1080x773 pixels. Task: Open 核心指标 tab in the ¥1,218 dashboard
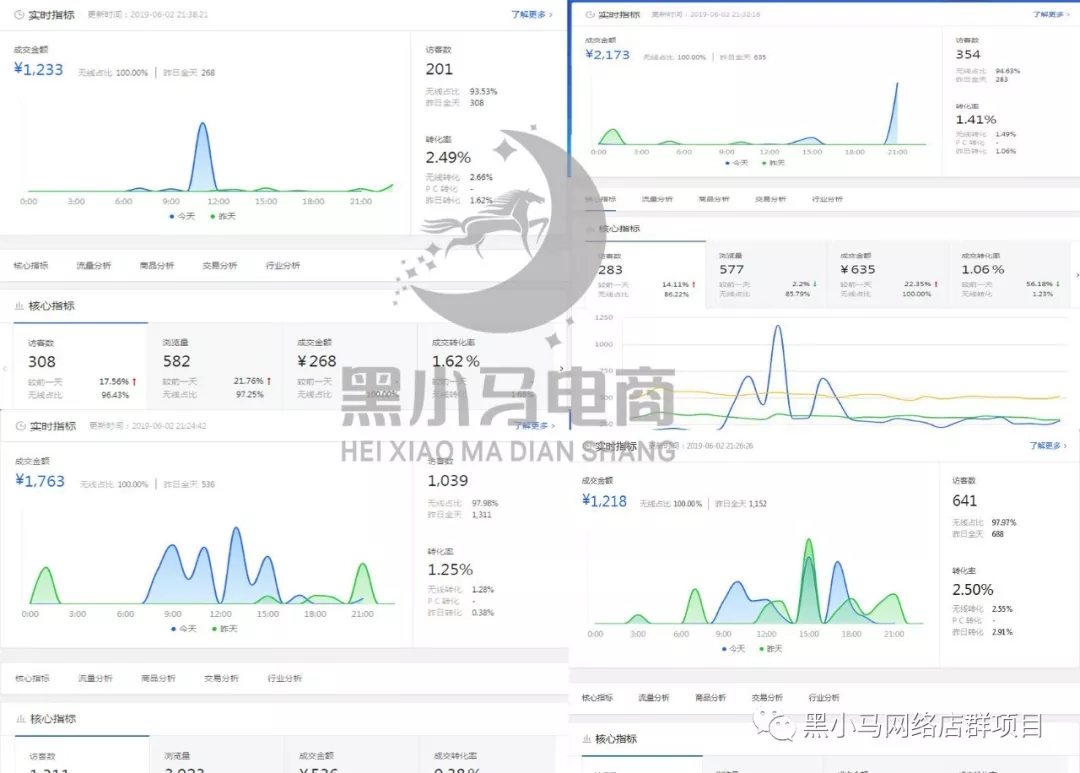click(x=597, y=698)
